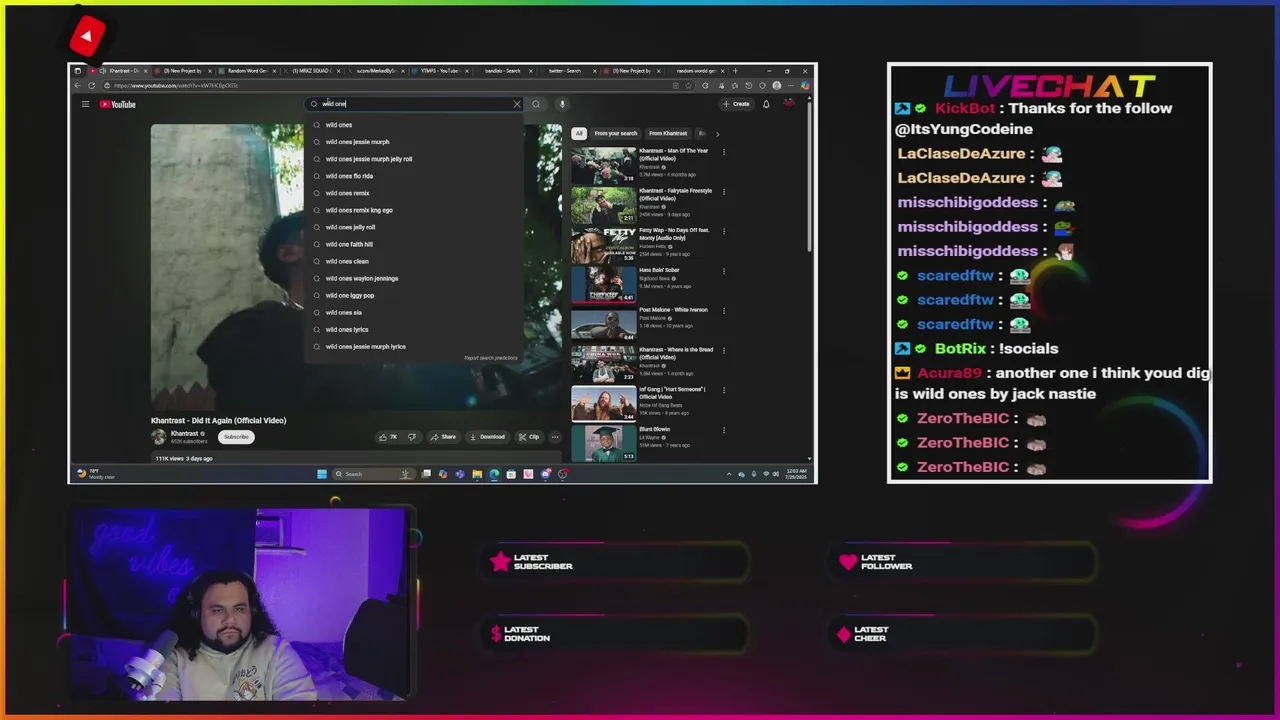Share the Did It Again video
Screen dimensions: 1280x720
443,437
